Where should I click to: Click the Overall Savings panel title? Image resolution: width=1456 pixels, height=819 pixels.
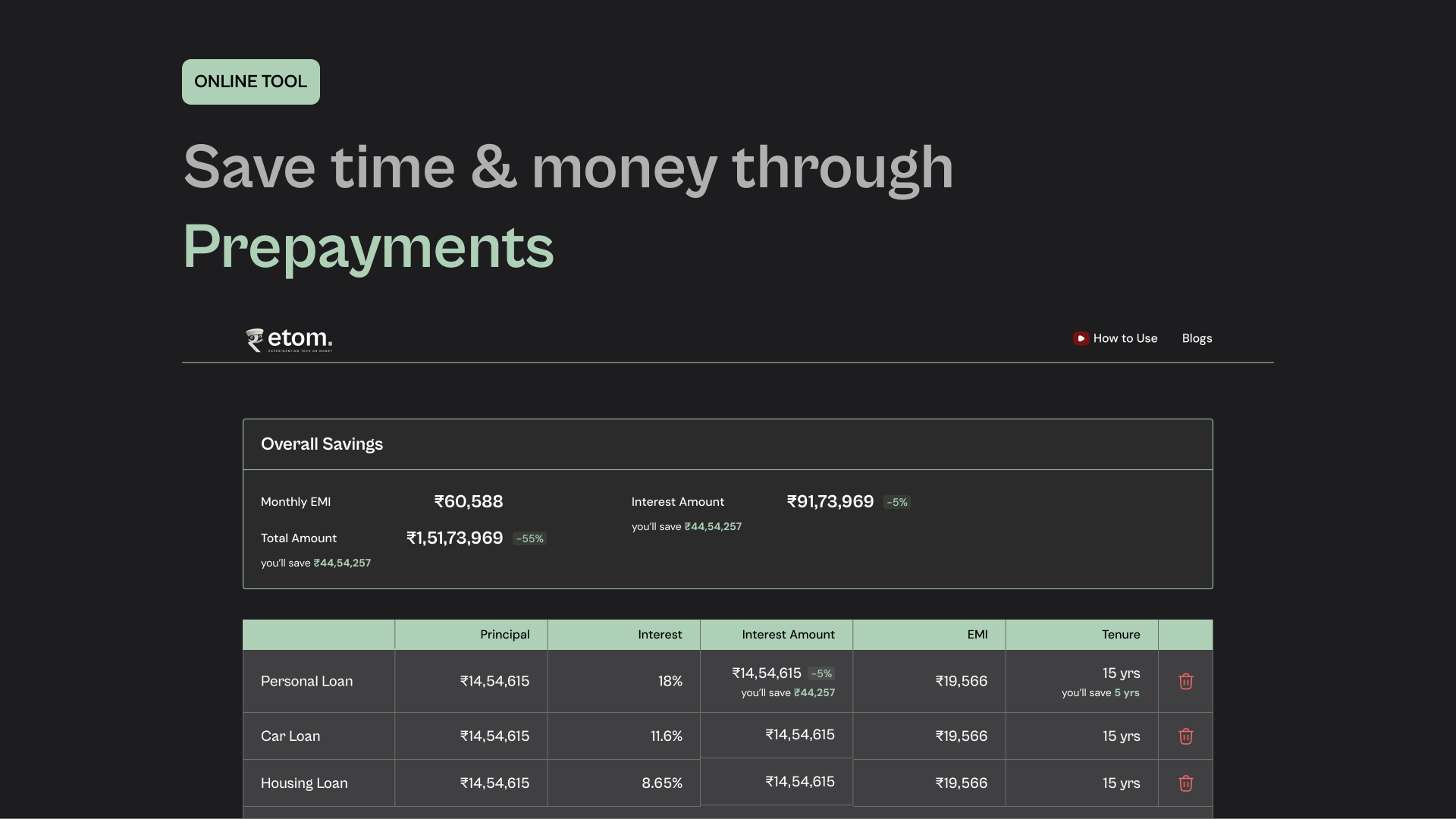tap(322, 444)
